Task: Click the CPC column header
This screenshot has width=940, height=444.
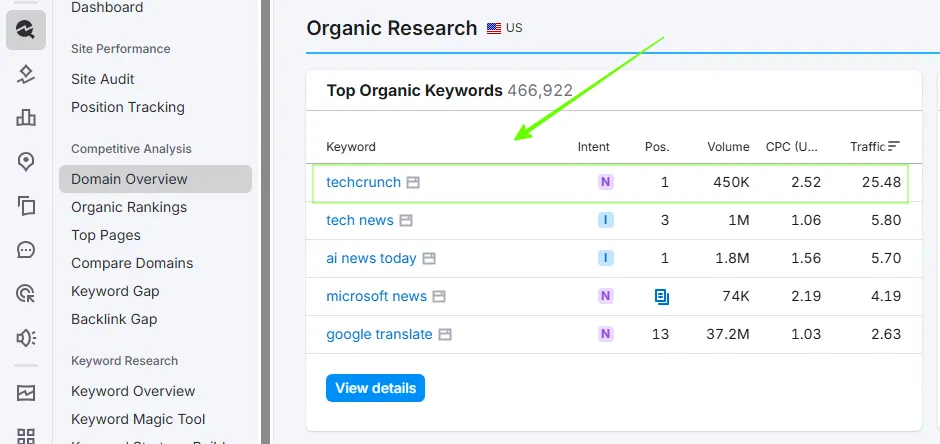Action: [x=792, y=147]
